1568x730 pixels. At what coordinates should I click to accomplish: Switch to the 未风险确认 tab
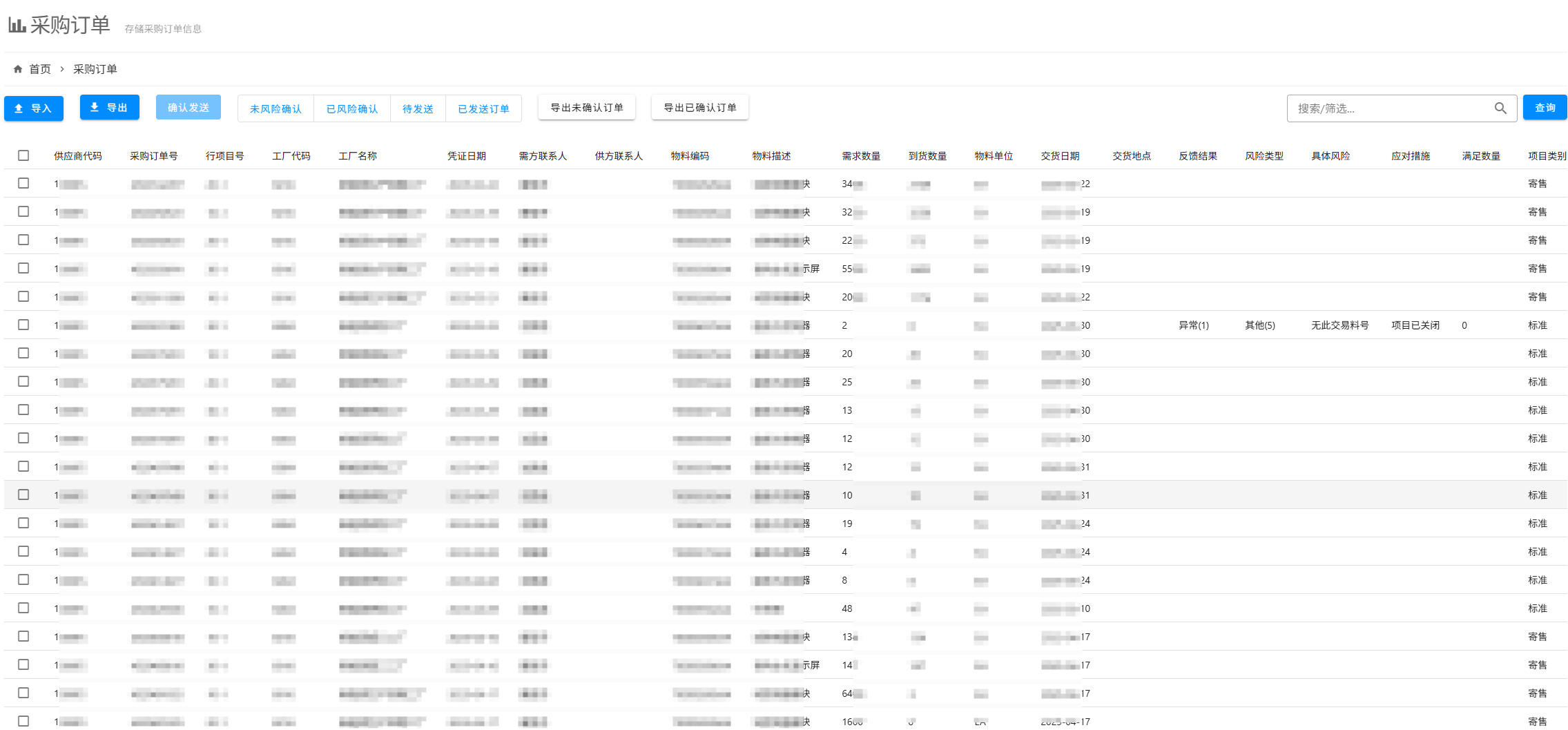pos(275,108)
